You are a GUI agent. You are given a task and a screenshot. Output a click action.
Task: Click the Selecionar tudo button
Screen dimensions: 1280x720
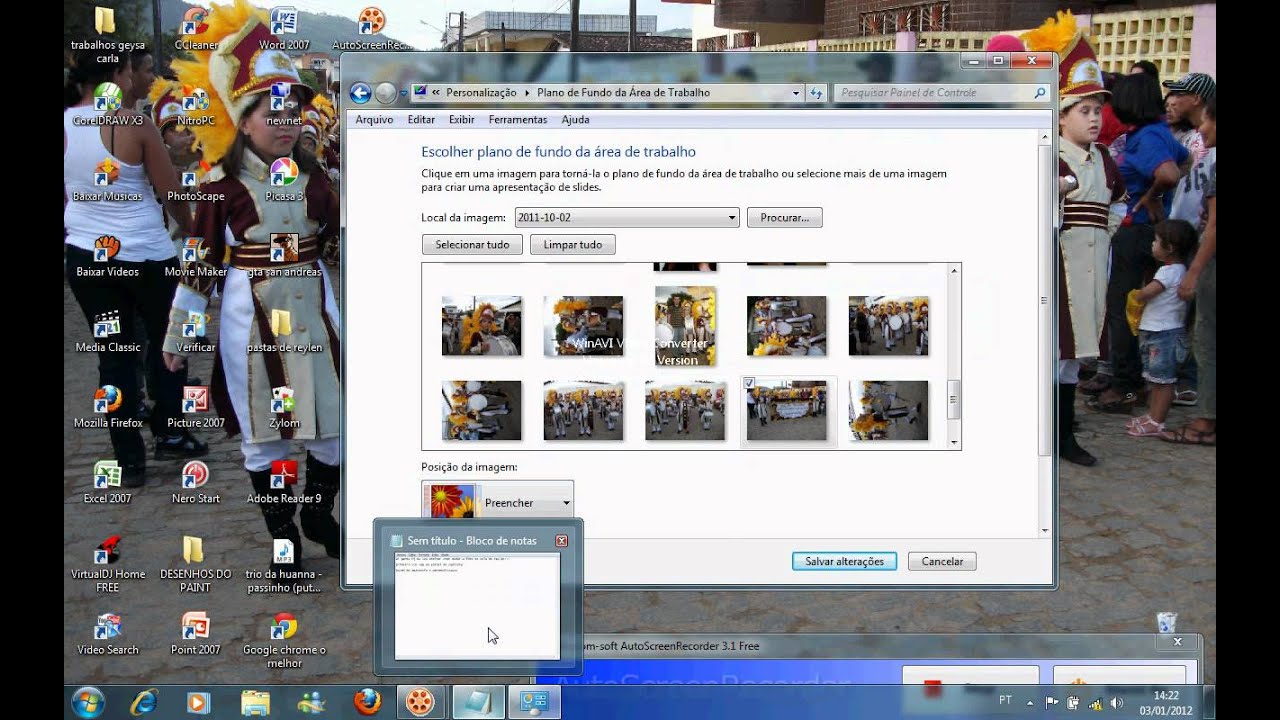(x=472, y=245)
